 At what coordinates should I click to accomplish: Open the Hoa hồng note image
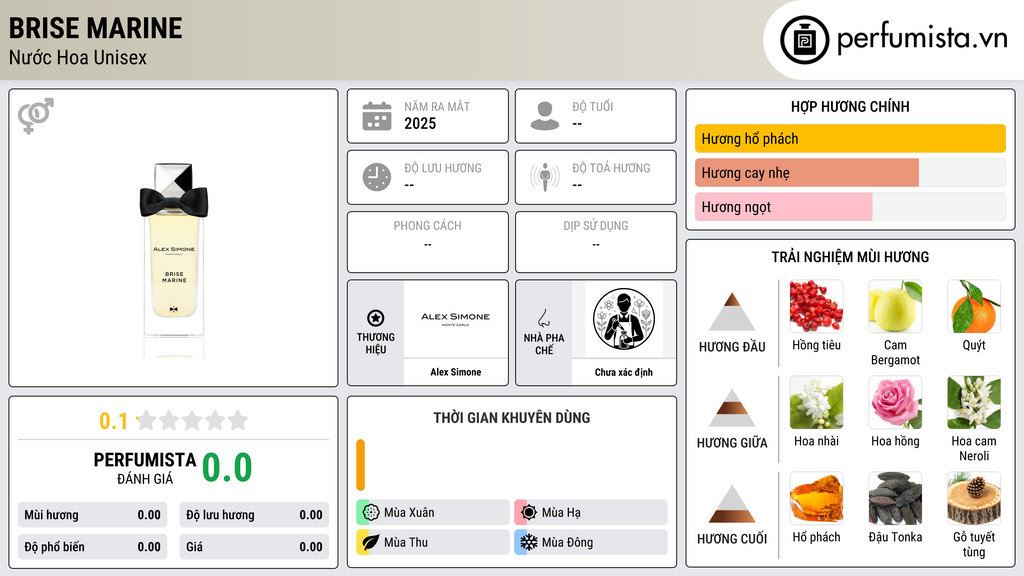pyautogui.click(x=895, y=402)
